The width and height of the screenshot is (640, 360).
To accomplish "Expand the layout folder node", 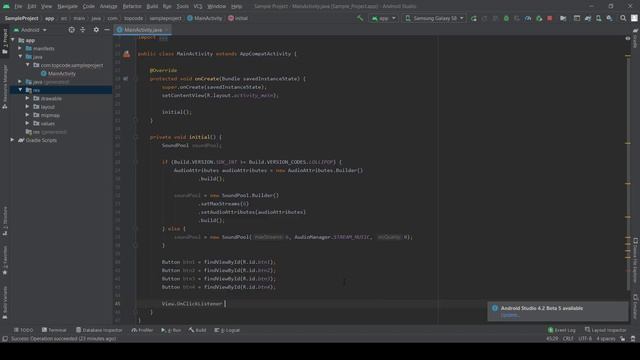I will (27, 107).
